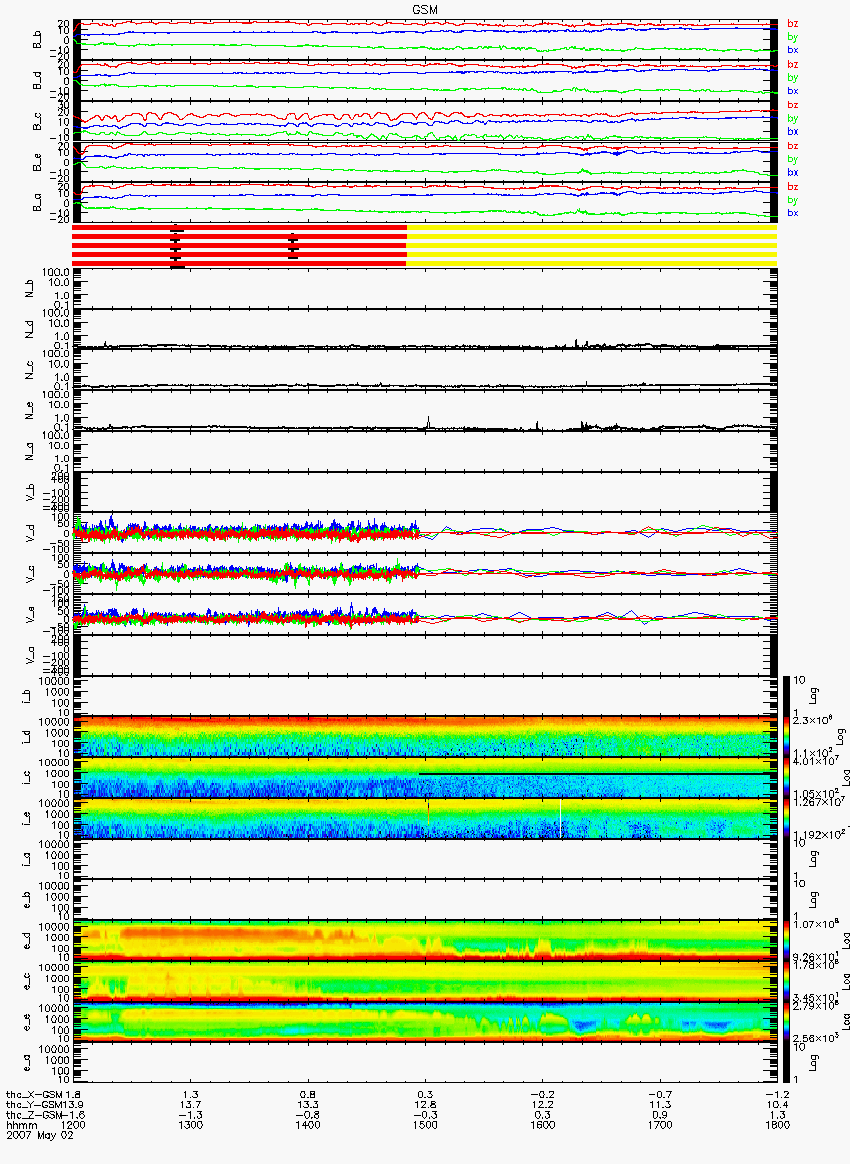Click the 2.79×10⁸ color scale value
The height and width of the screenshot is (1164, 850).
tap(818, 1005)
